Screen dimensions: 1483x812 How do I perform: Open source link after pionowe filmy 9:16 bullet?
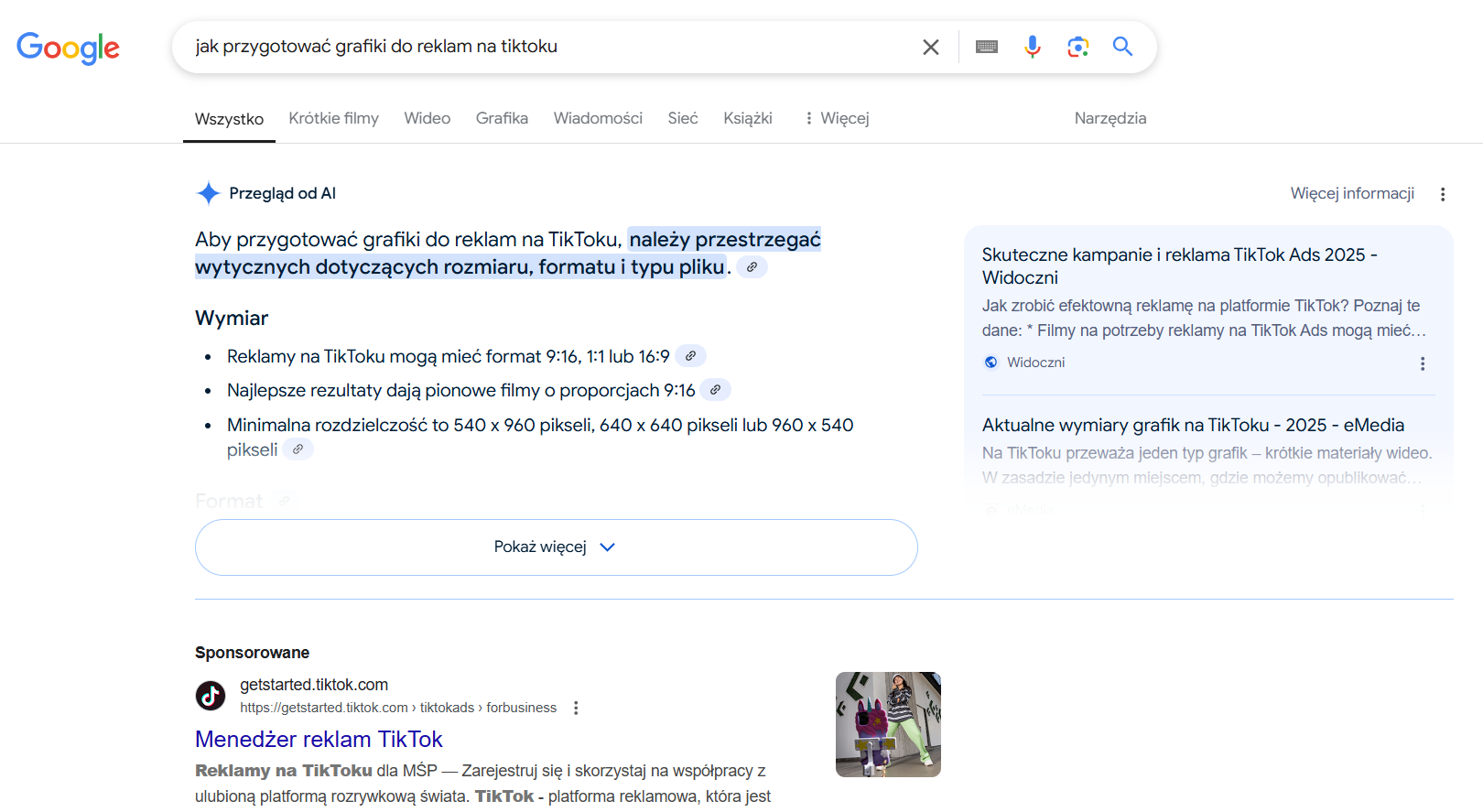coord(716,390)
